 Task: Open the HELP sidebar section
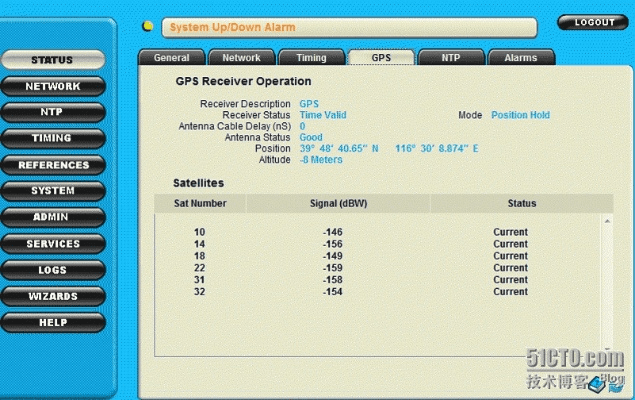(x=52, y=323)
